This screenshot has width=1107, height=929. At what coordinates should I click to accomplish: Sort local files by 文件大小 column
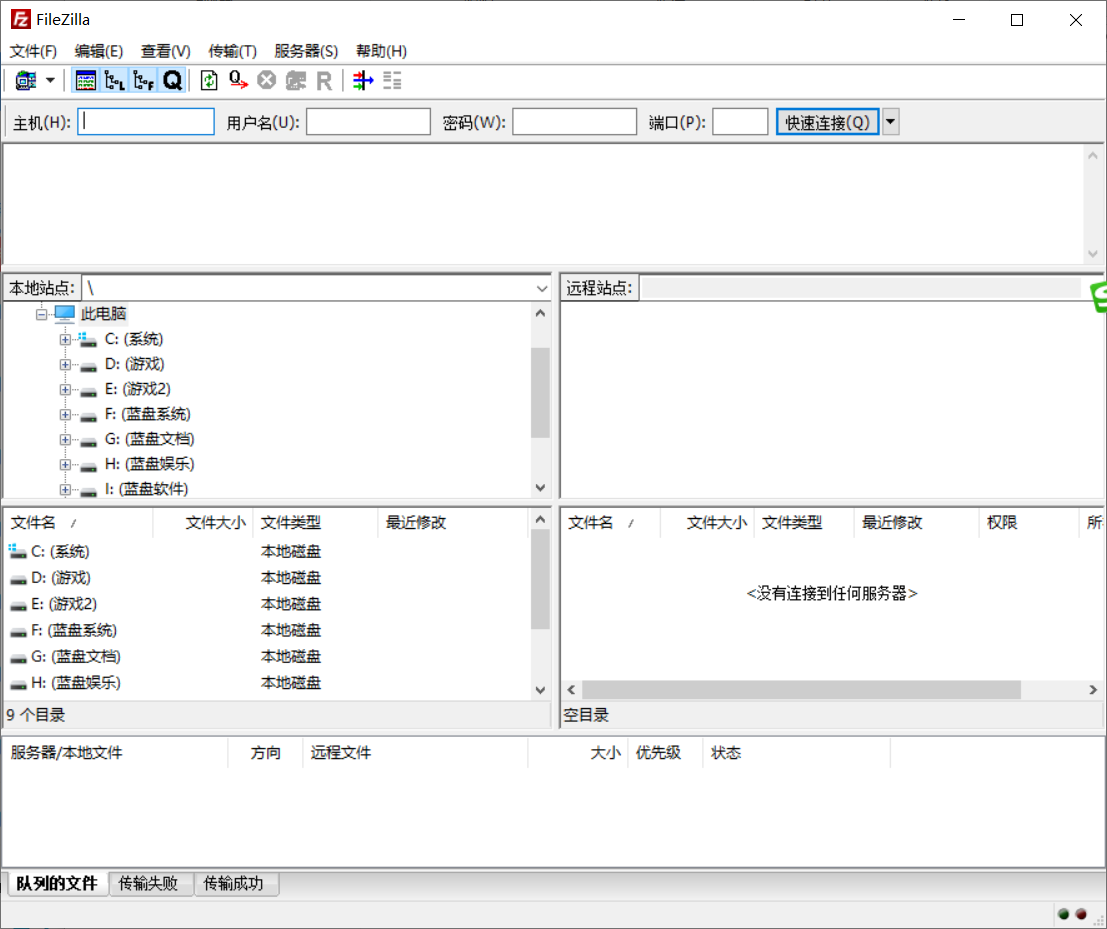click(203, 522)
